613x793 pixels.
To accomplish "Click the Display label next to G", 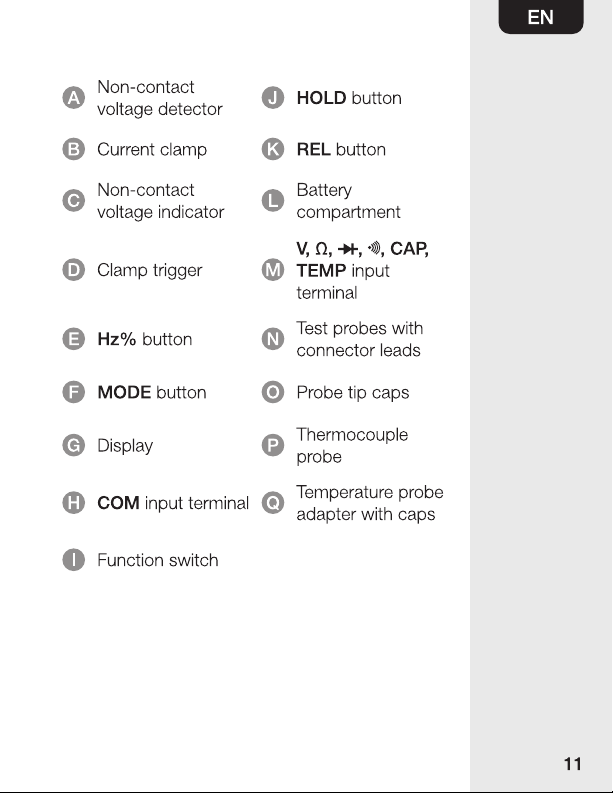I will pyautogui.click(x=125, y=446).
